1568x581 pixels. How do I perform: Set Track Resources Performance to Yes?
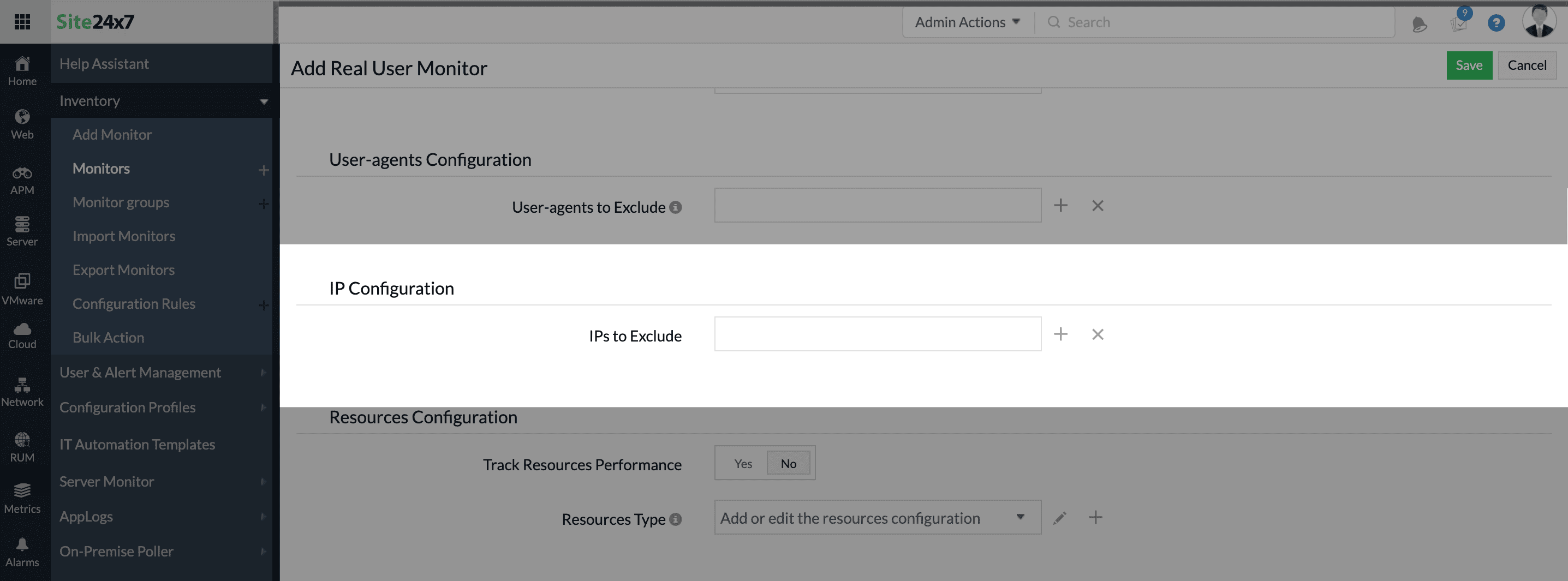coord(743,463)
